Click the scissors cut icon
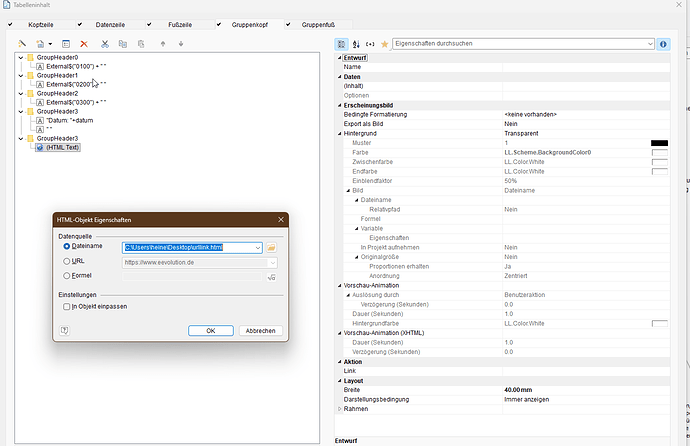This screenshot has width=690, height=446. click(103, 45)
